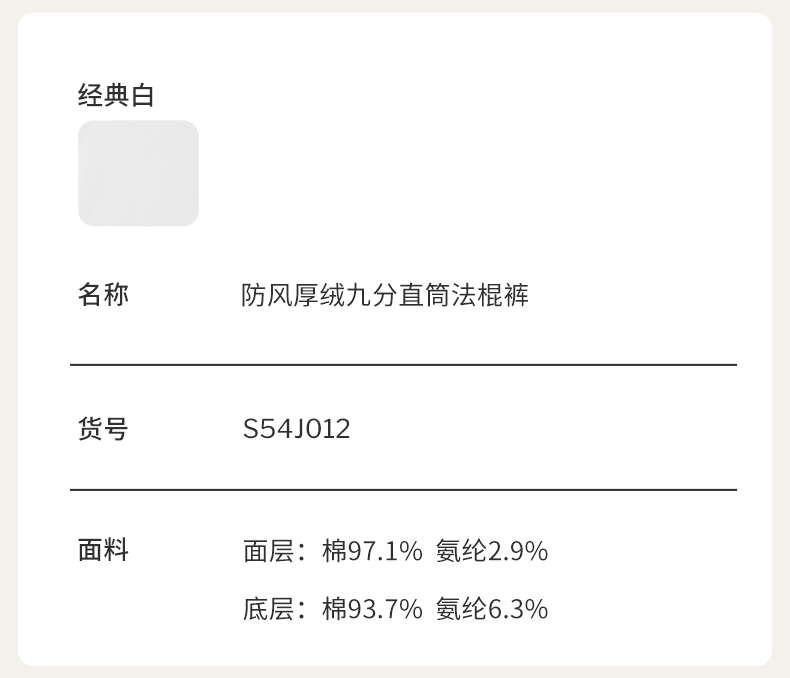Click the 棉97.1% composition value
Image resolution: width=790 pixels, height=678 pixels.
click(372, 551)
